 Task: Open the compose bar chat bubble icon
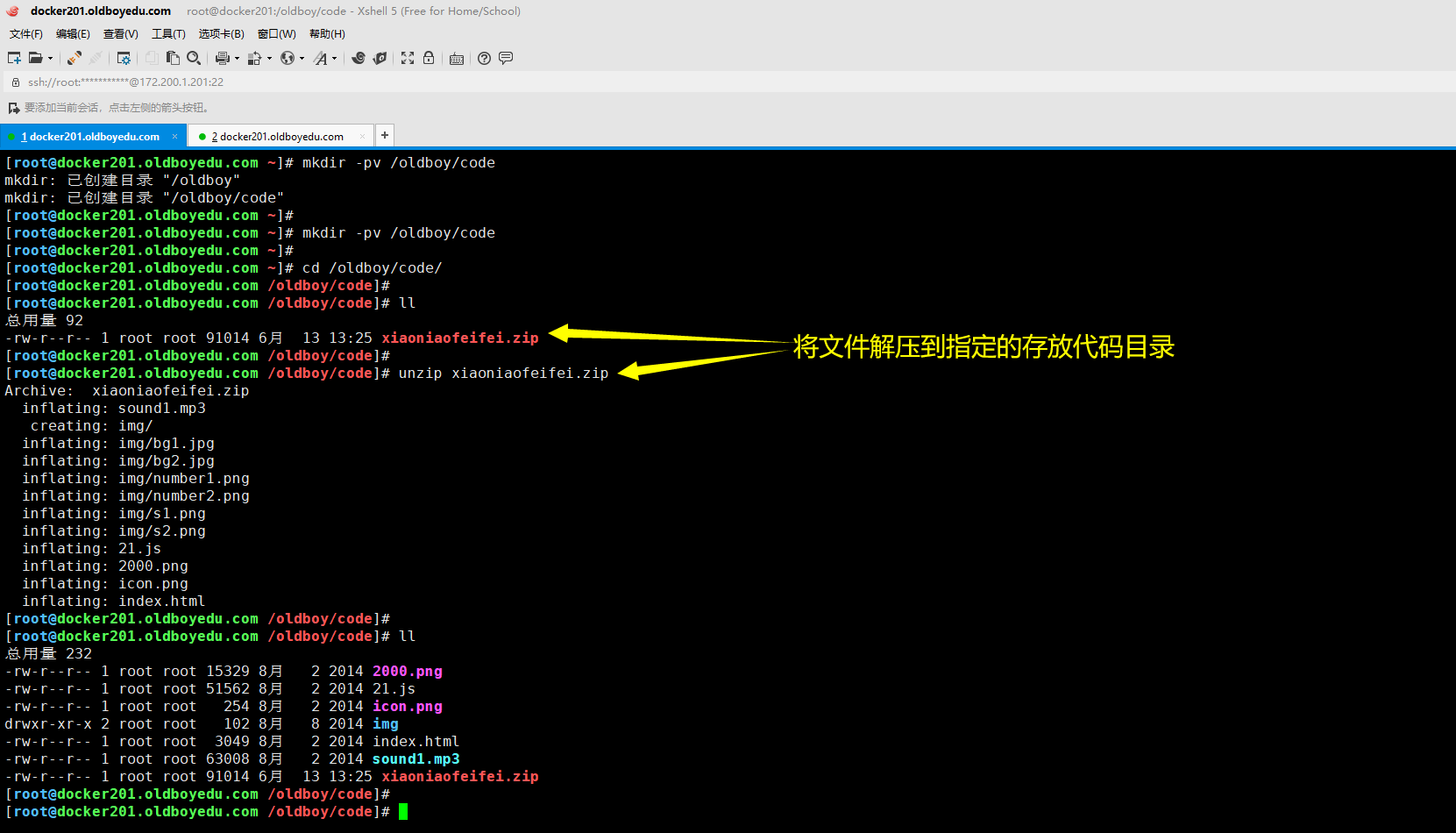(506, 58)
